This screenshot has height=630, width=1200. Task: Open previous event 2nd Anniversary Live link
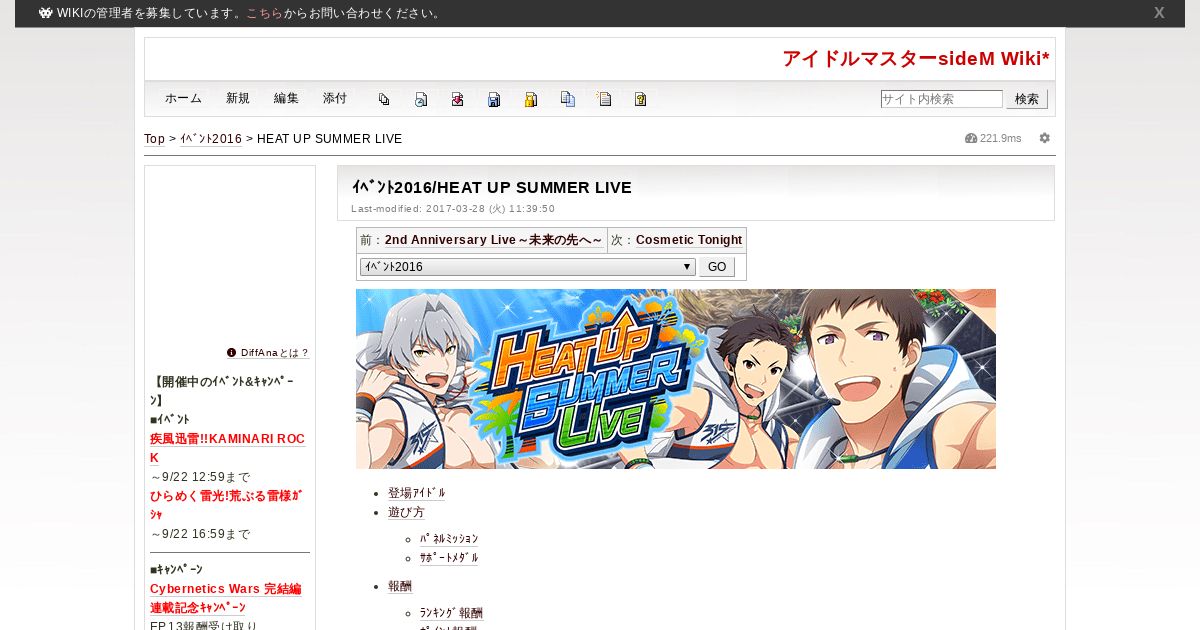pos(494,240)
